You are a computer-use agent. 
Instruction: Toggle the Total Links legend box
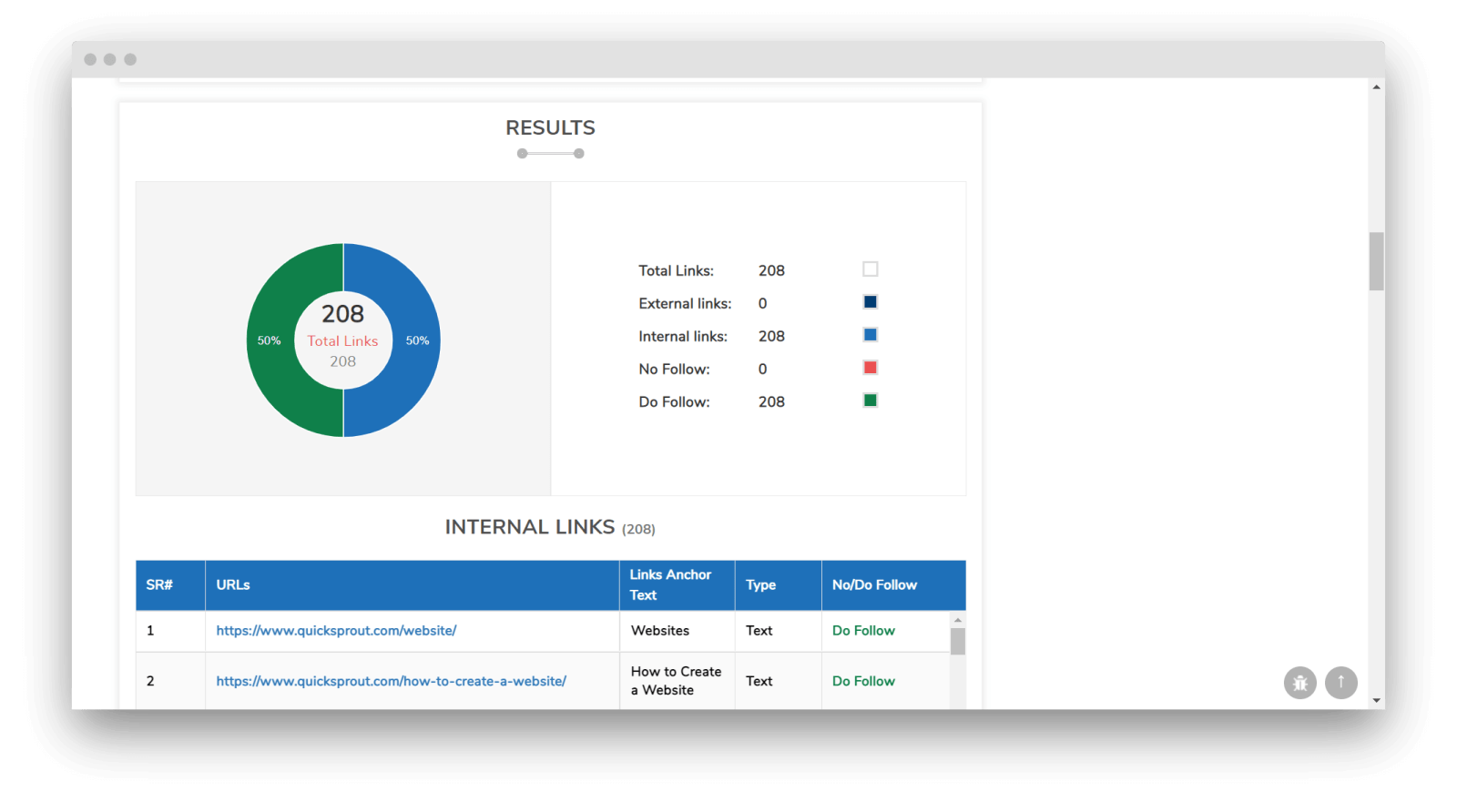[870, 269]
